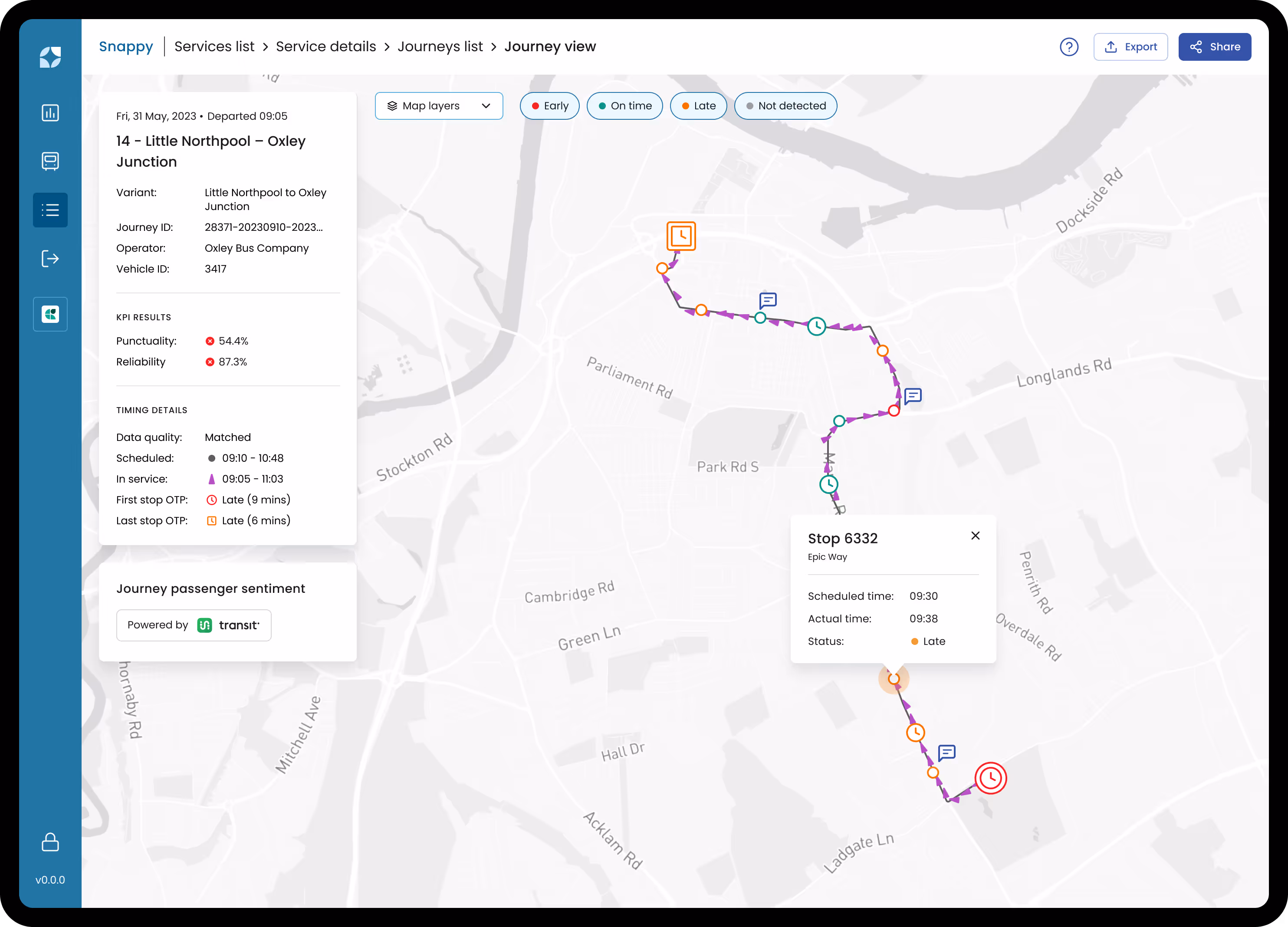This screenshot has height=927, width=1288.
Task: Toggle the On time status filter
Action: point(625,105)
